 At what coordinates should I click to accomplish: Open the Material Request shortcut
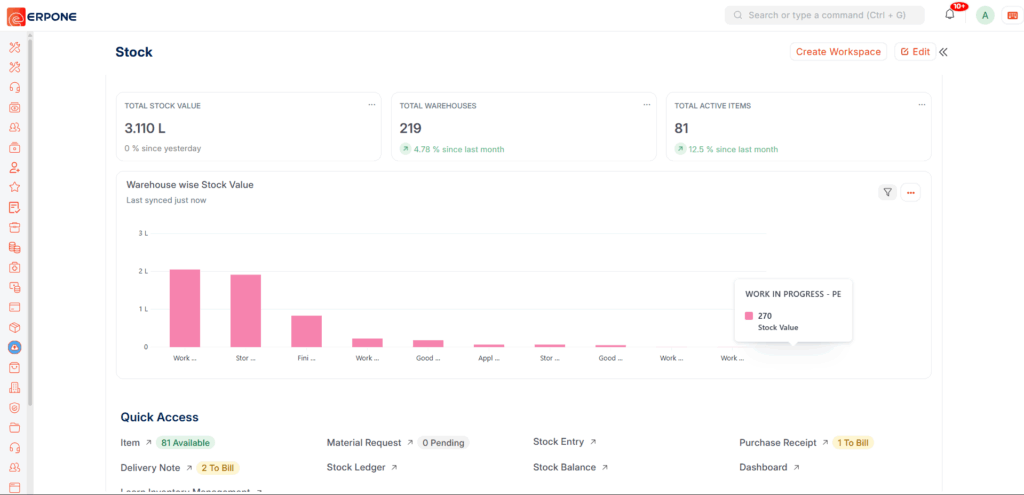coord(364,442)
